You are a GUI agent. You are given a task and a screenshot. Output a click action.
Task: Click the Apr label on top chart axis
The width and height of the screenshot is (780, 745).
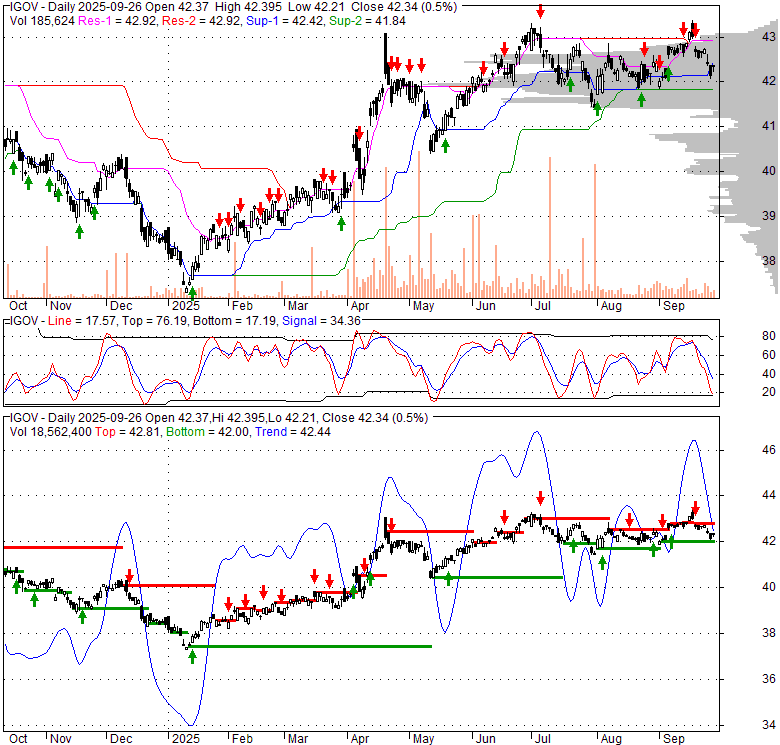click(360, 306)
